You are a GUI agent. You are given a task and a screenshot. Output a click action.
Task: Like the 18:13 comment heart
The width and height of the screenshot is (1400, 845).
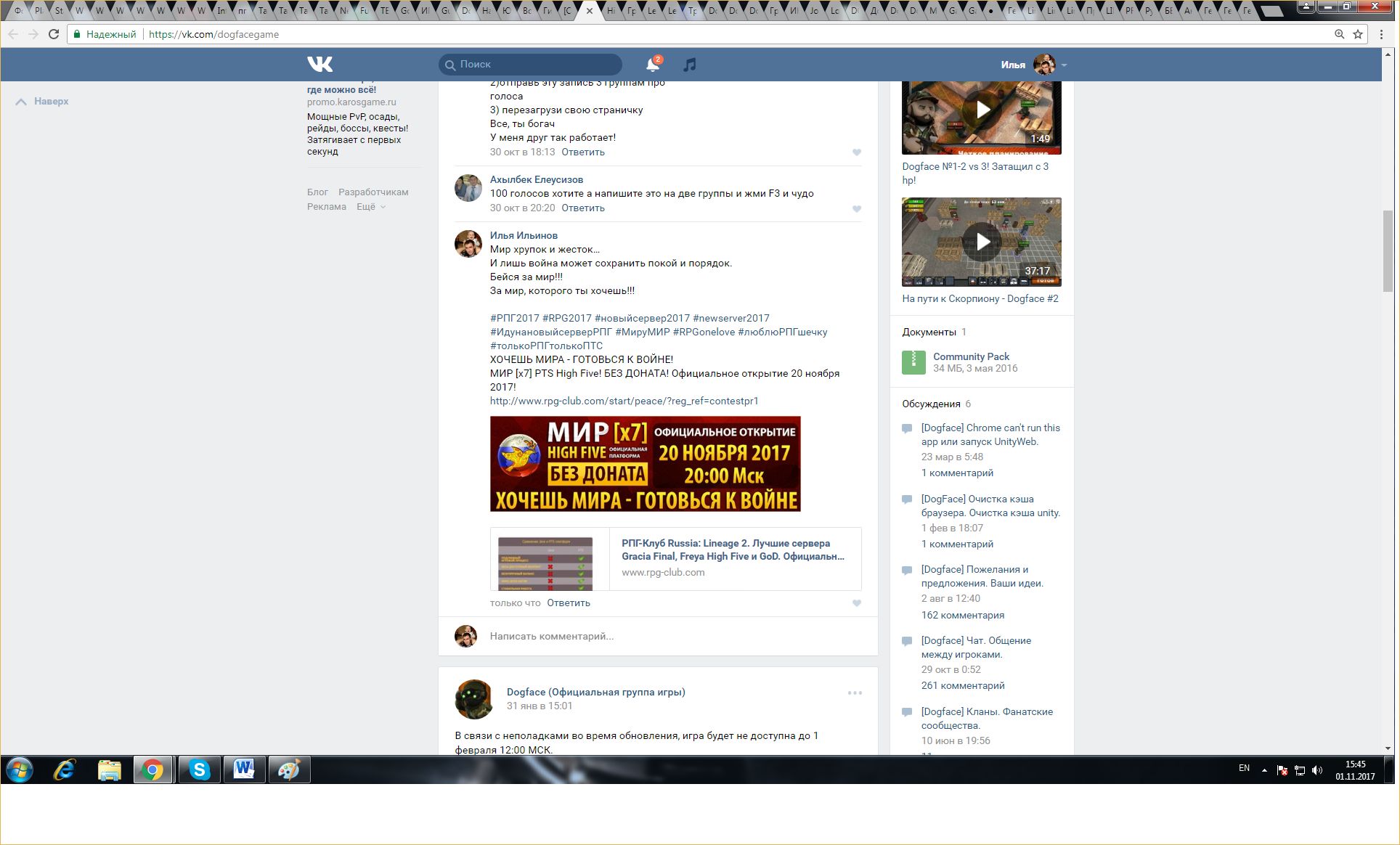click(857, 152)
